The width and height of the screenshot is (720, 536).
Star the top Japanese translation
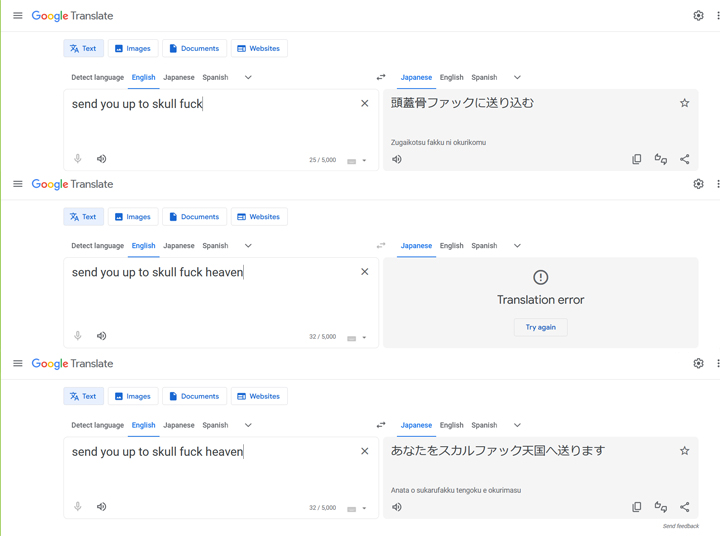(684, 103)
